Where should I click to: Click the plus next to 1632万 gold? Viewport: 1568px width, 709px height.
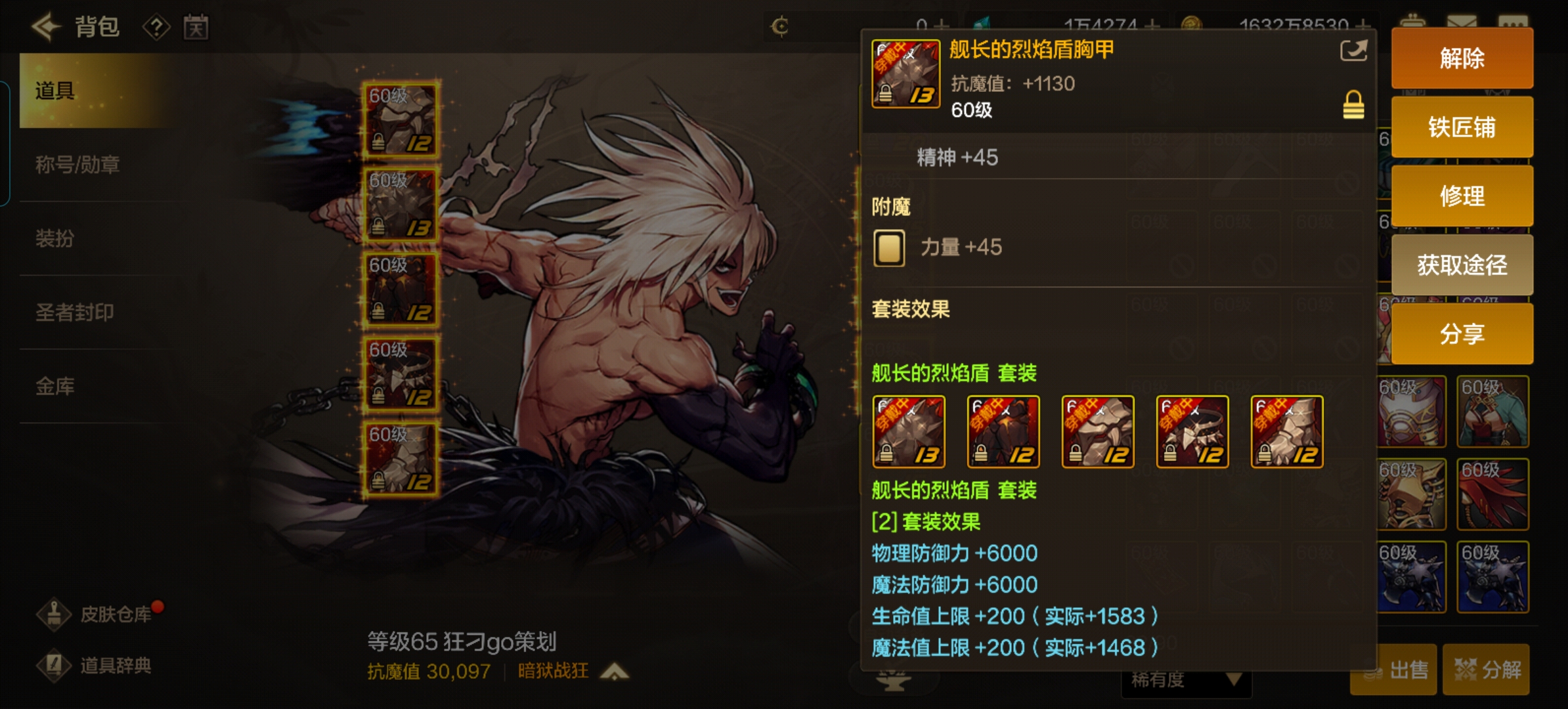1363,26
